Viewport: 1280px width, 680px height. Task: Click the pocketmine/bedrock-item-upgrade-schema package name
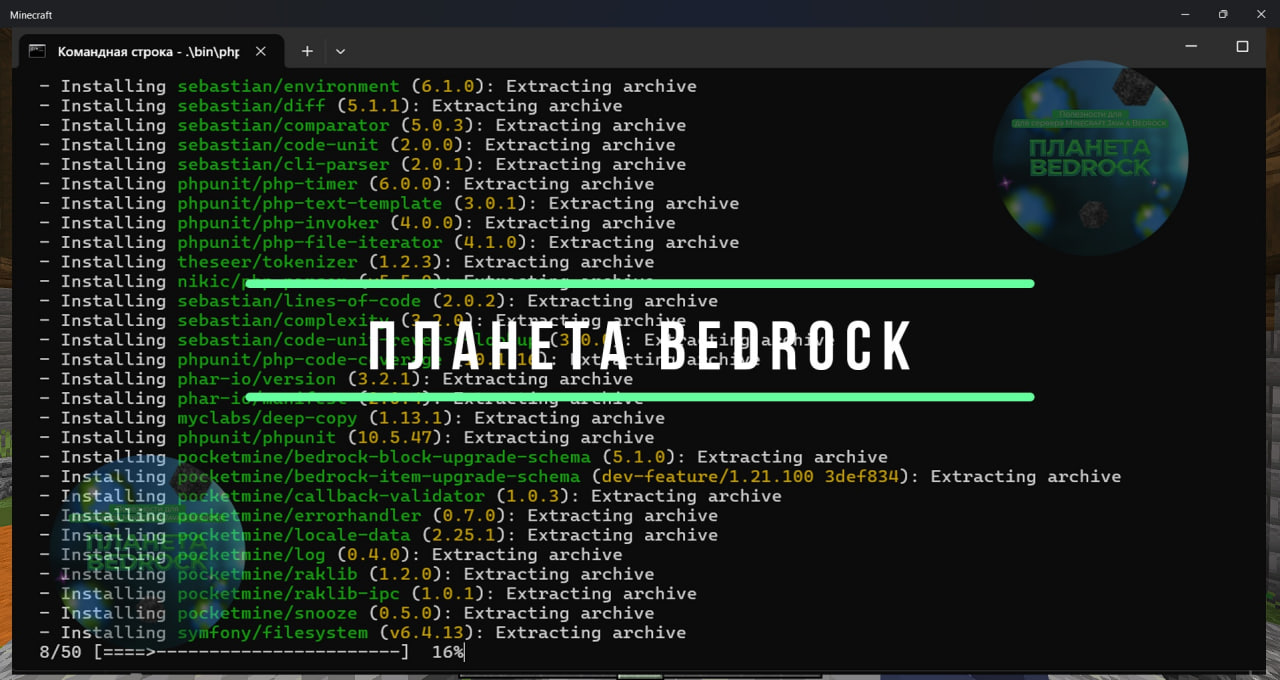(378, 476)
